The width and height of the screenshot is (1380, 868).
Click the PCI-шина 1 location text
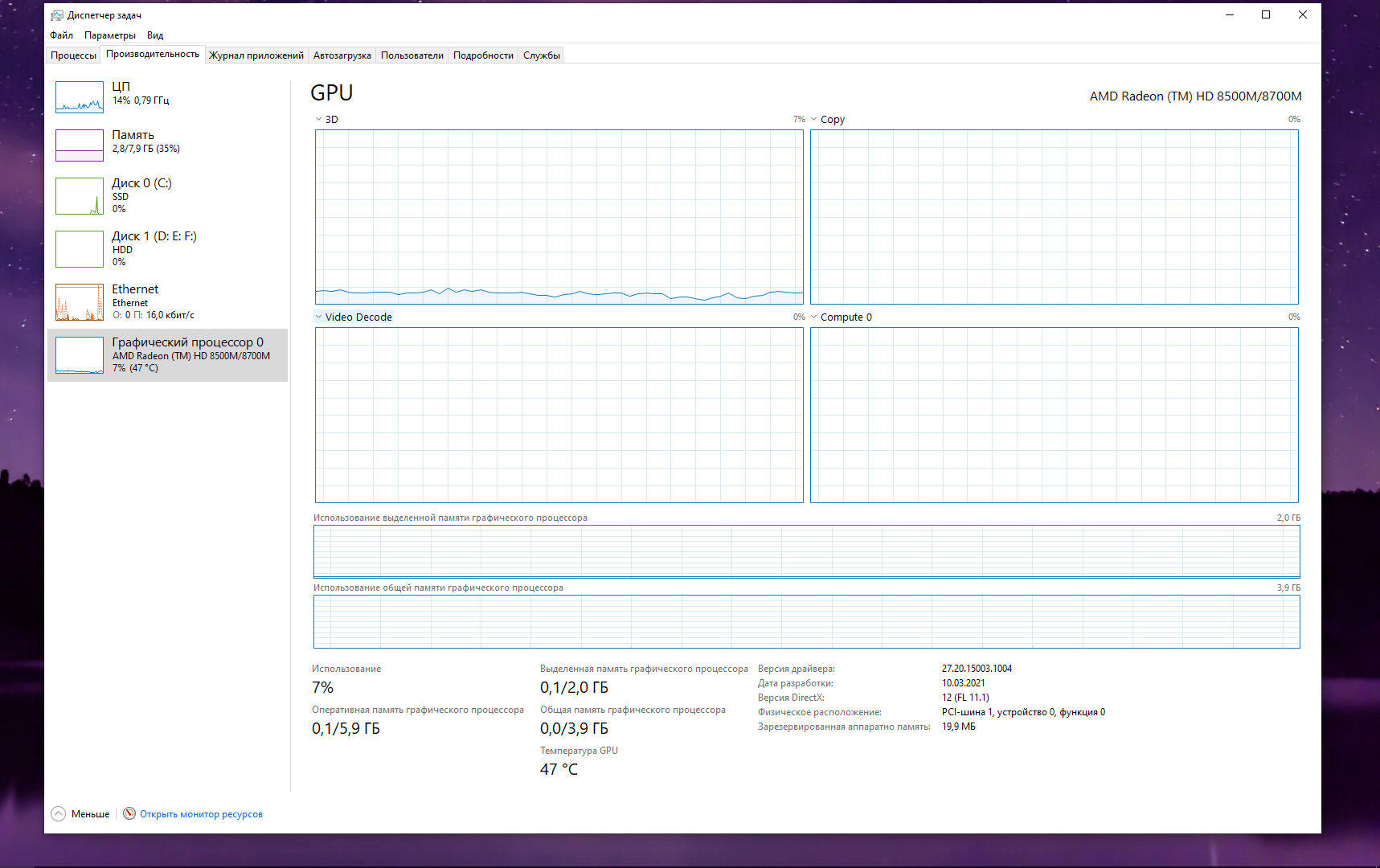1023,712
